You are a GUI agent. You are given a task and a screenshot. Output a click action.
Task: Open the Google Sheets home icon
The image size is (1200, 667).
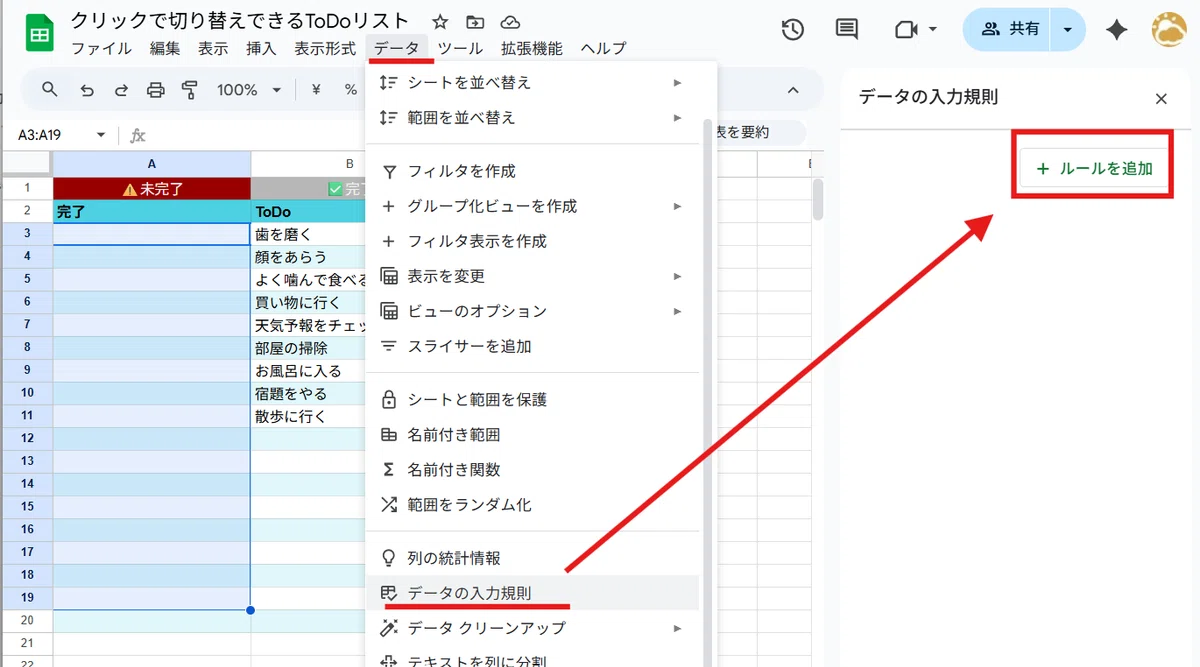coord(39,34)
